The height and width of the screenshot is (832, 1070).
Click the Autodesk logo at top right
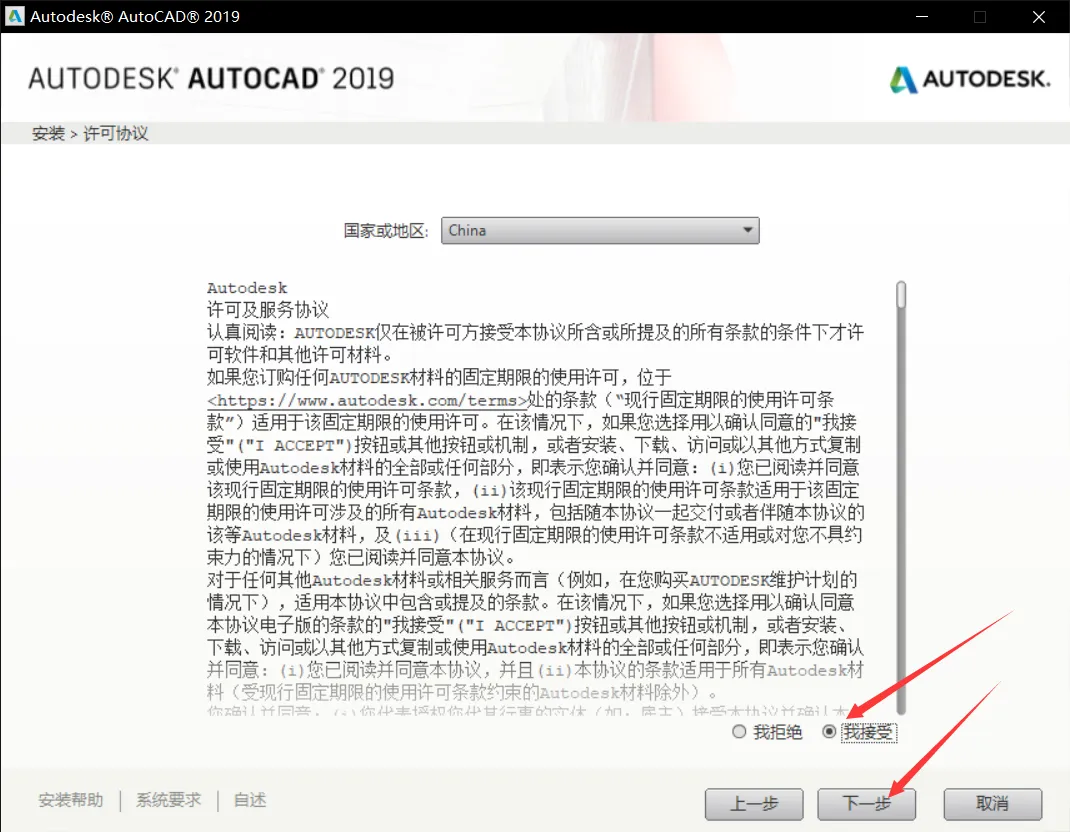(x=970, y=79)
